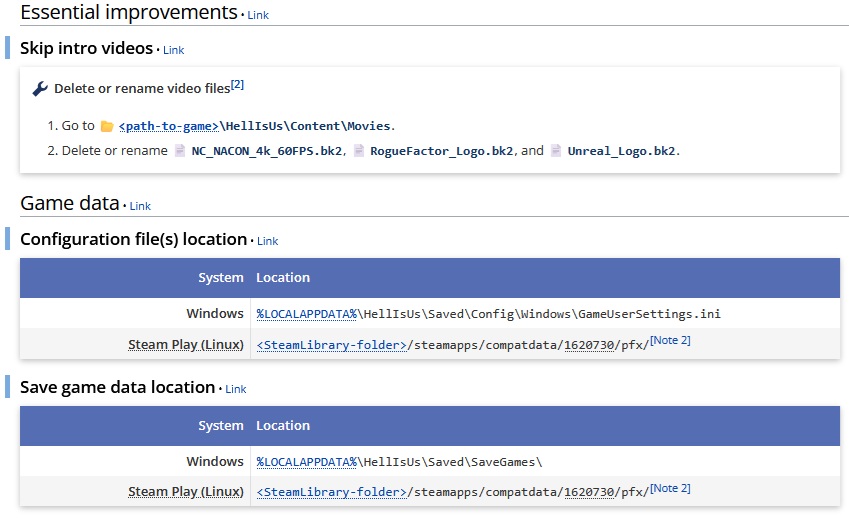This screenshot has height=519, width=849.
Task: Click Note 2 in save game table
Action: point(670,489)
